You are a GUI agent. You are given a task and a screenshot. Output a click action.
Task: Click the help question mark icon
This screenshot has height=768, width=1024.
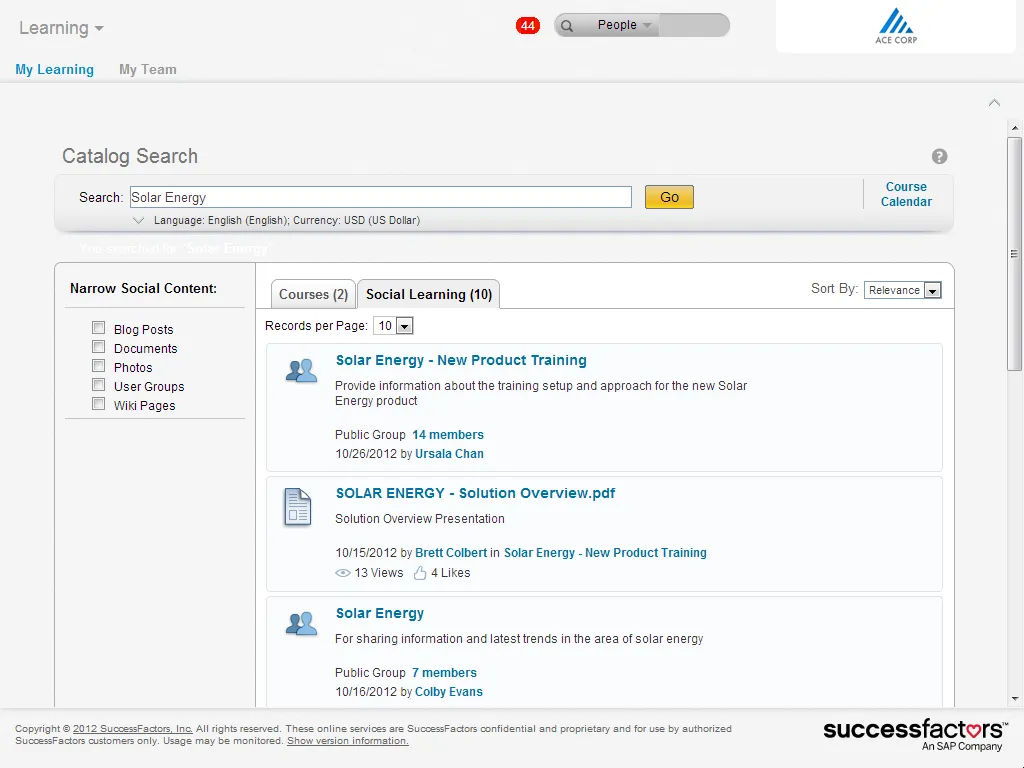pos(939,156)
